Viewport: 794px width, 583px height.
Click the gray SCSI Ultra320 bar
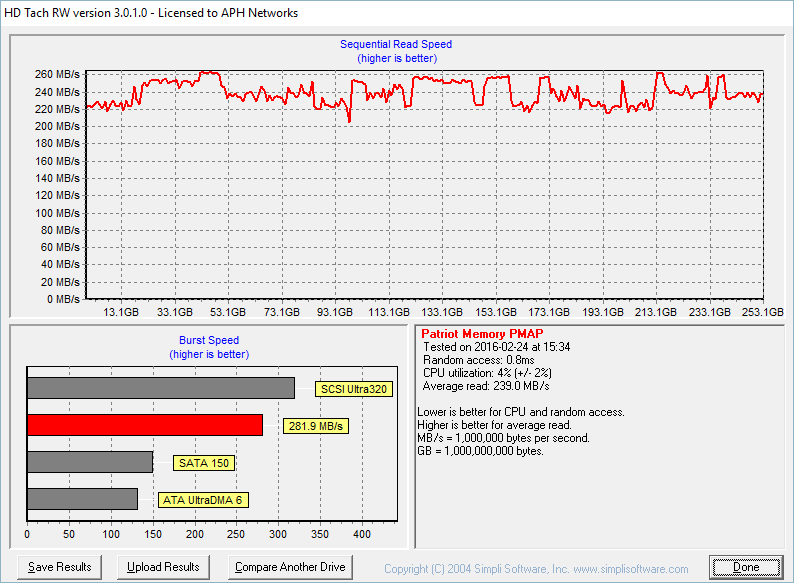[x=160, y=388]
